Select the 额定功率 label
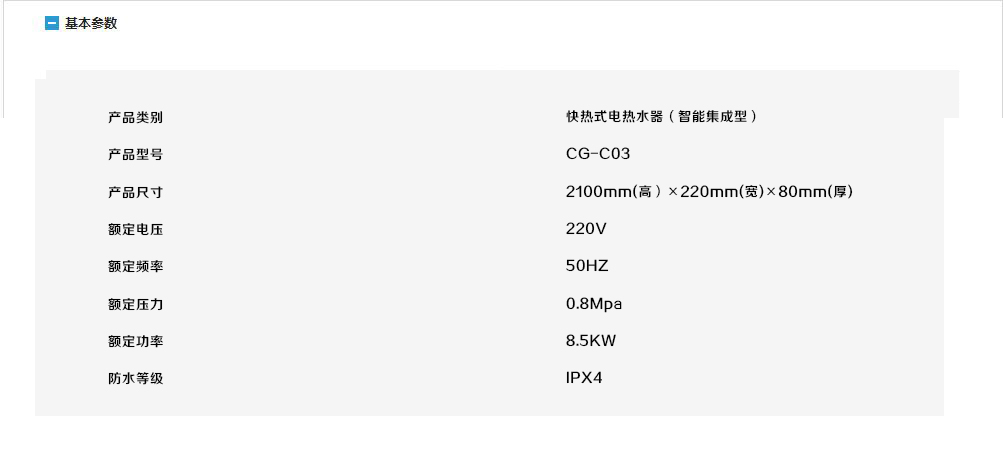The image size is (1003, 465). (x=135, y=341)
